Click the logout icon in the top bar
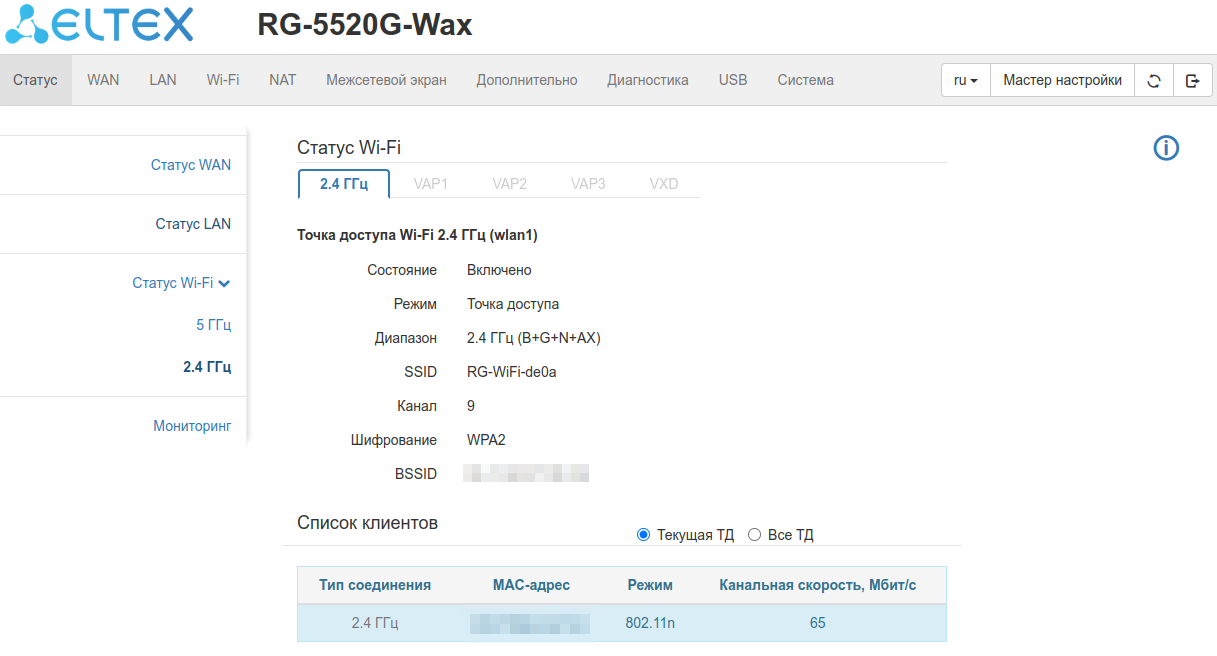This screenshot has width=1217, height=656. tap(1192, 81)
